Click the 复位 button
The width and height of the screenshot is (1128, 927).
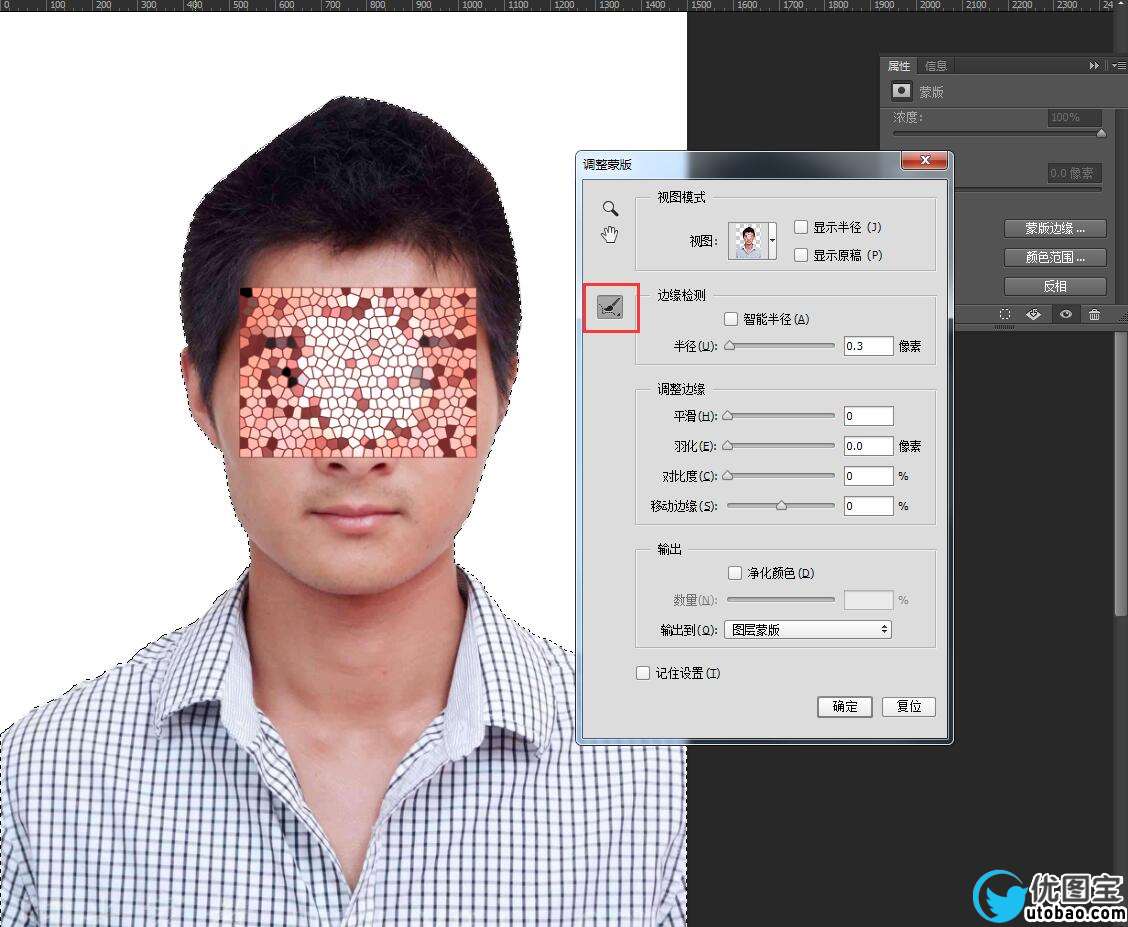pos(909,707)
